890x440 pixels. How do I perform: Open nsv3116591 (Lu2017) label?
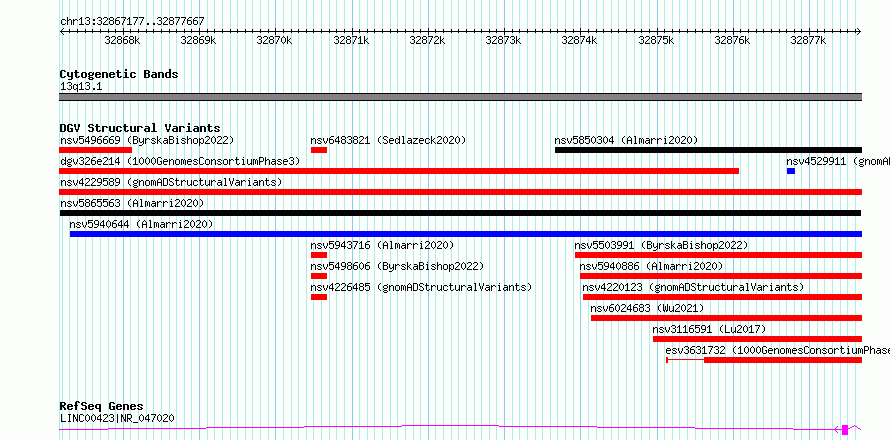(x=710, y=329)
